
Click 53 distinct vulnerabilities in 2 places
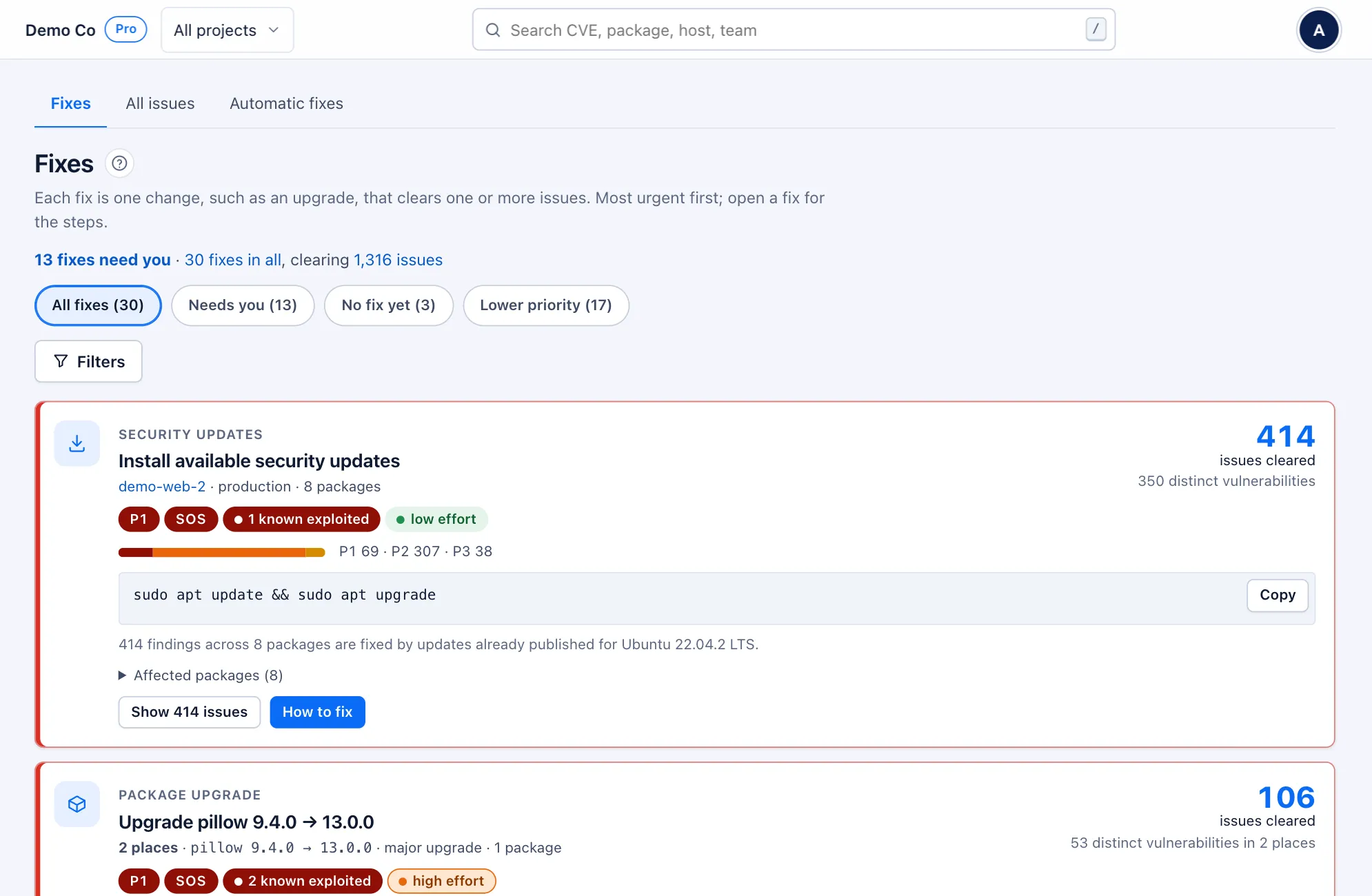(1193, 843)
